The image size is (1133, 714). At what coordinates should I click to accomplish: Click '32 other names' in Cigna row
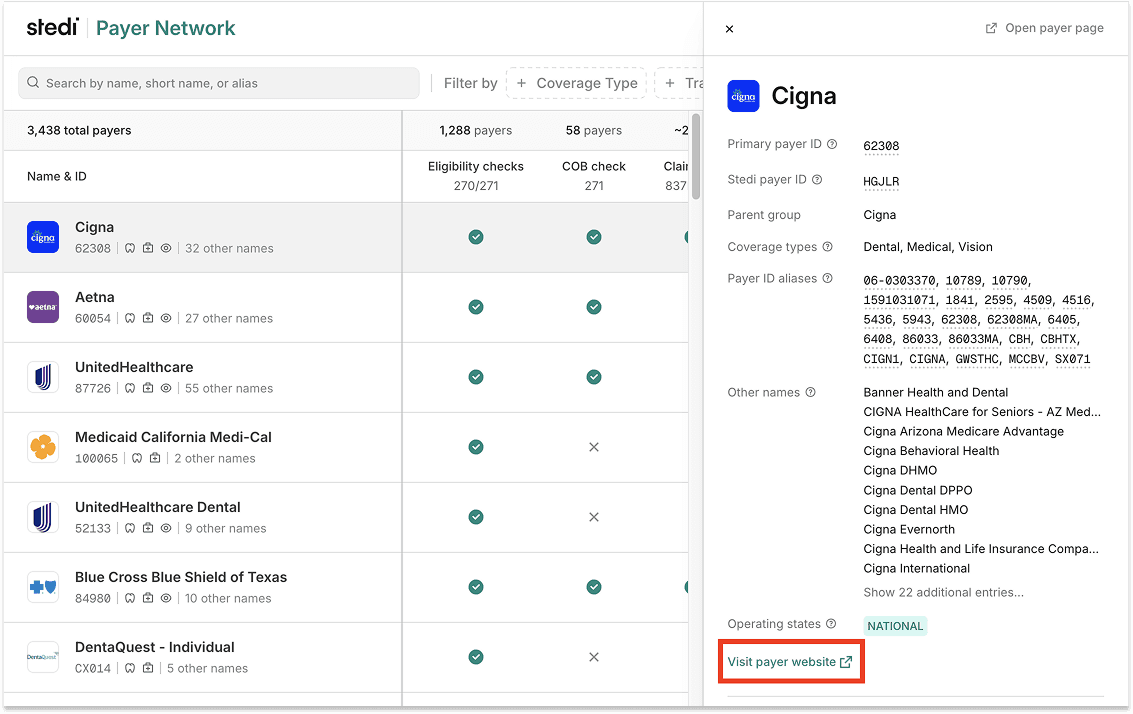point(229,249)
